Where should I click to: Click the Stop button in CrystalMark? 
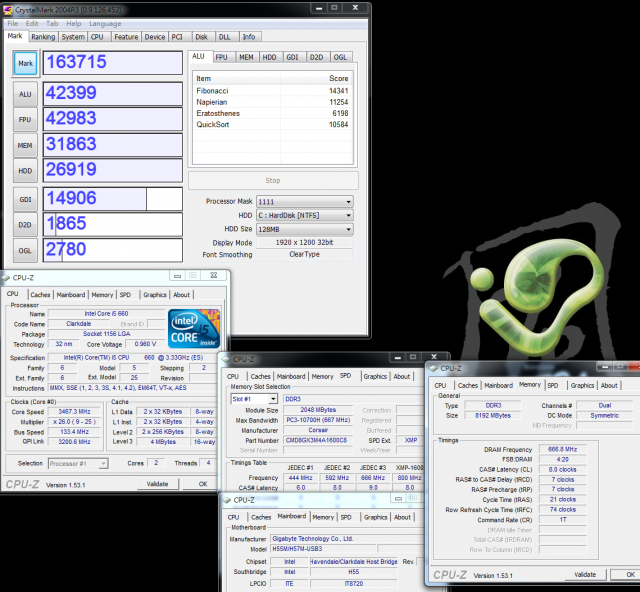273,180
